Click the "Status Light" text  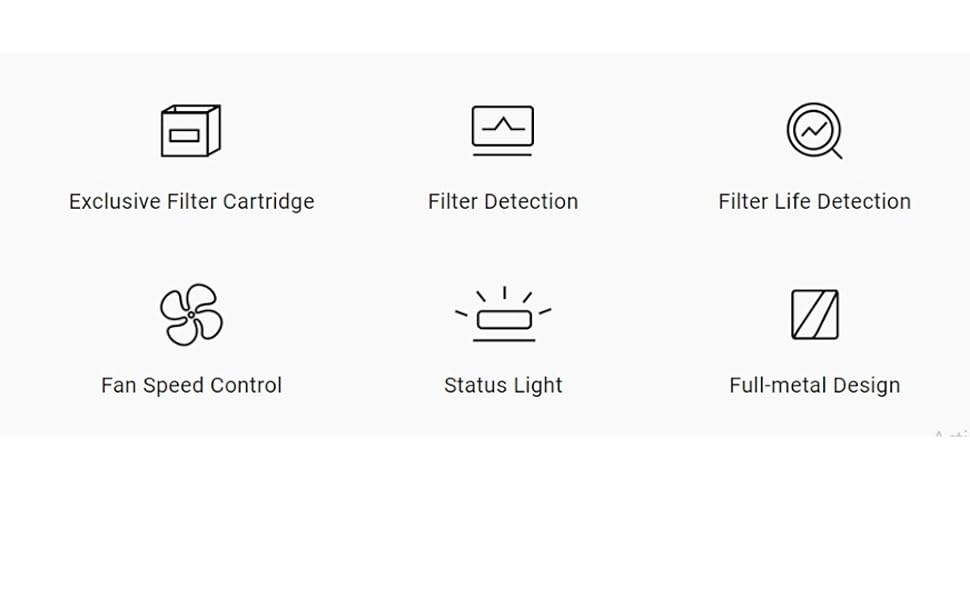tap(503, 385)
